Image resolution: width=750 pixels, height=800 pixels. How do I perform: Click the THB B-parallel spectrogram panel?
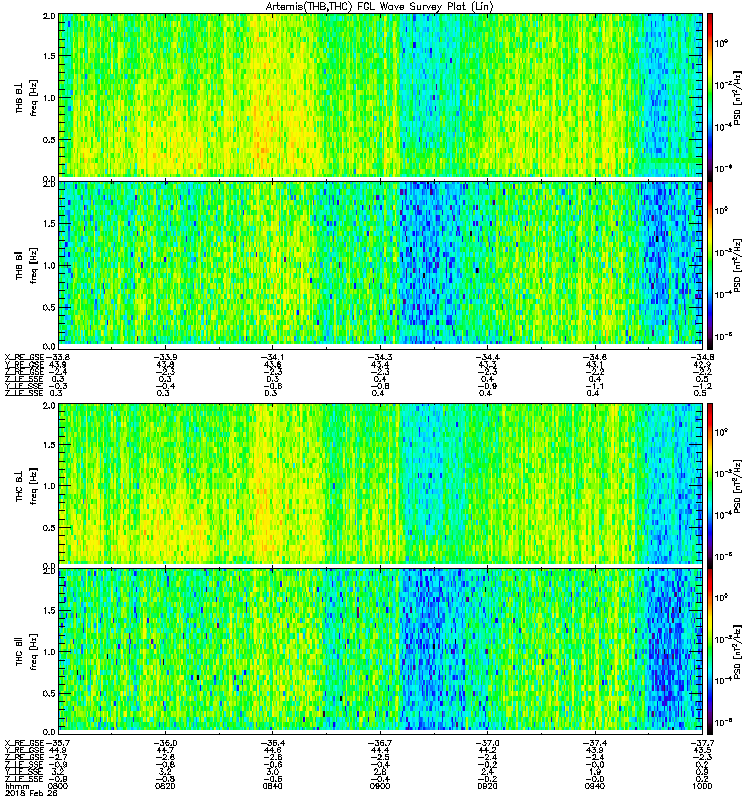381,263
